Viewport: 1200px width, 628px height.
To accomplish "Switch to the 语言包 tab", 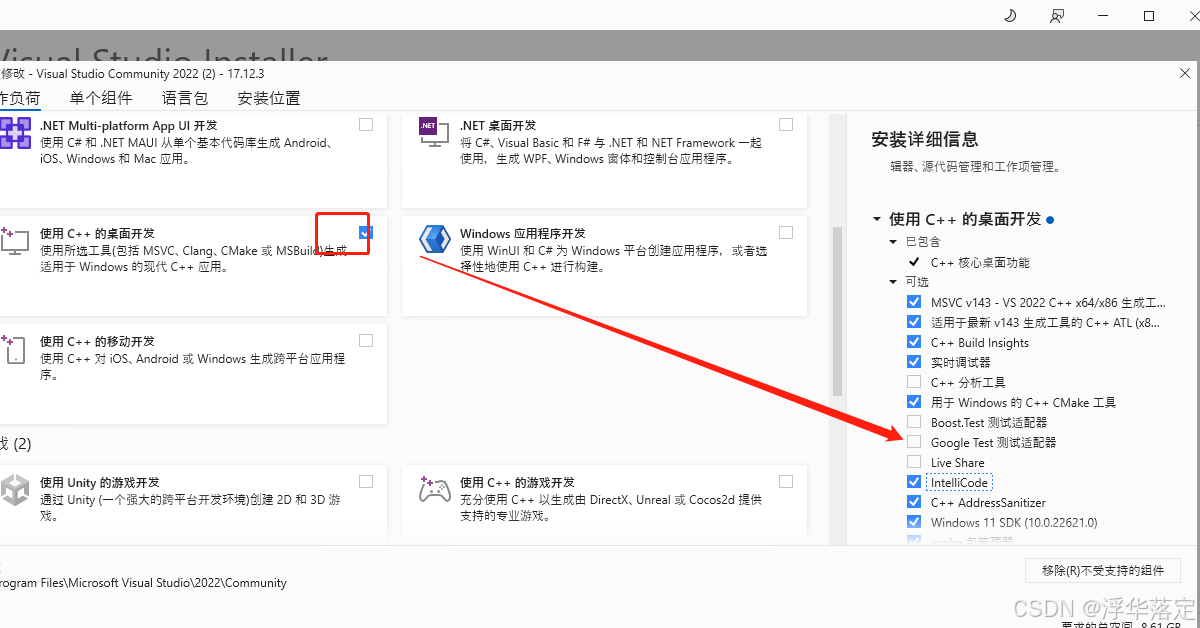I will tap(185, 98).
